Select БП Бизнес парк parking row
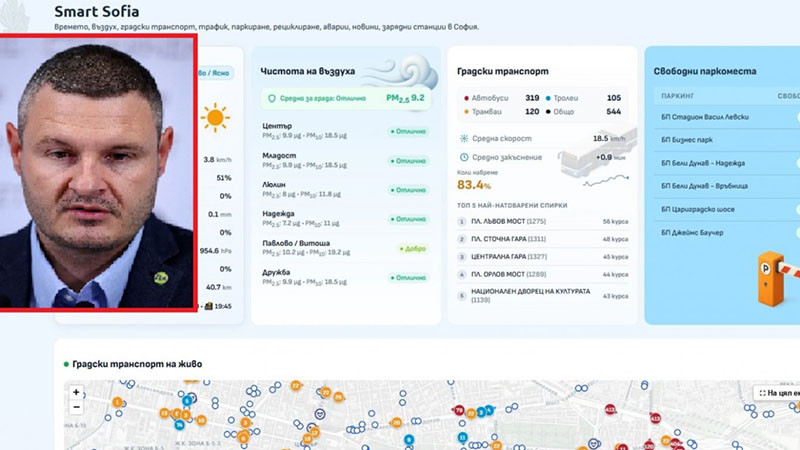Viewport: 800px width, 450px height. [x=727, y=140]
